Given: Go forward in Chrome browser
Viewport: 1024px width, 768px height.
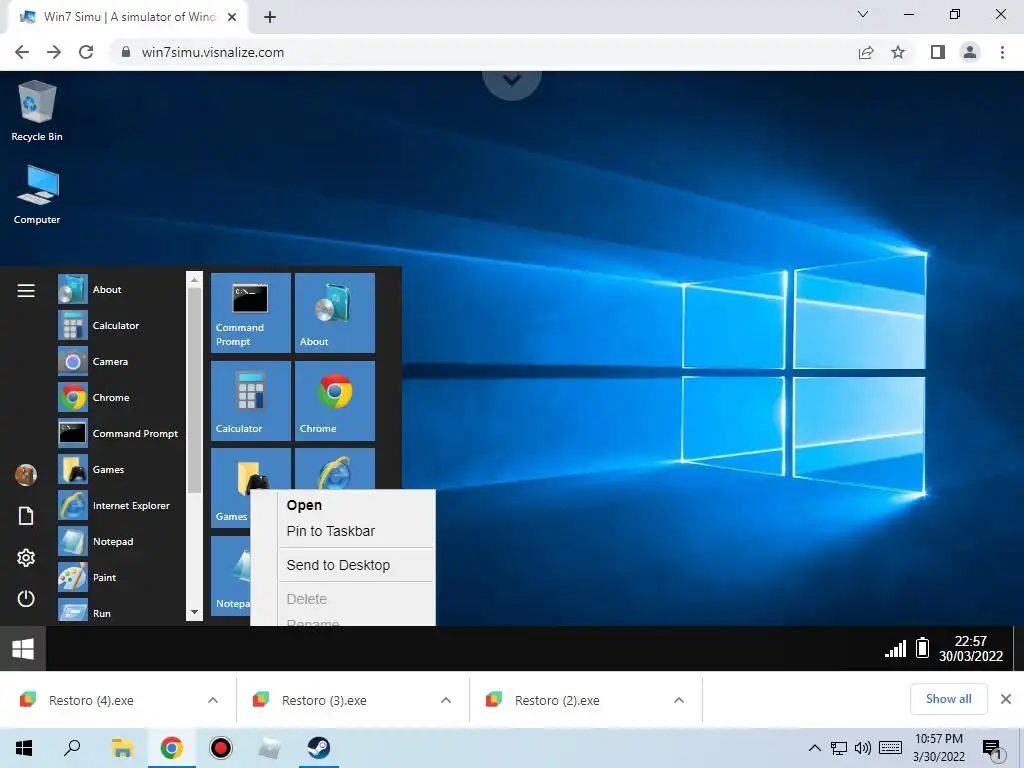Looking at the screenshot, I should (54, 52).
